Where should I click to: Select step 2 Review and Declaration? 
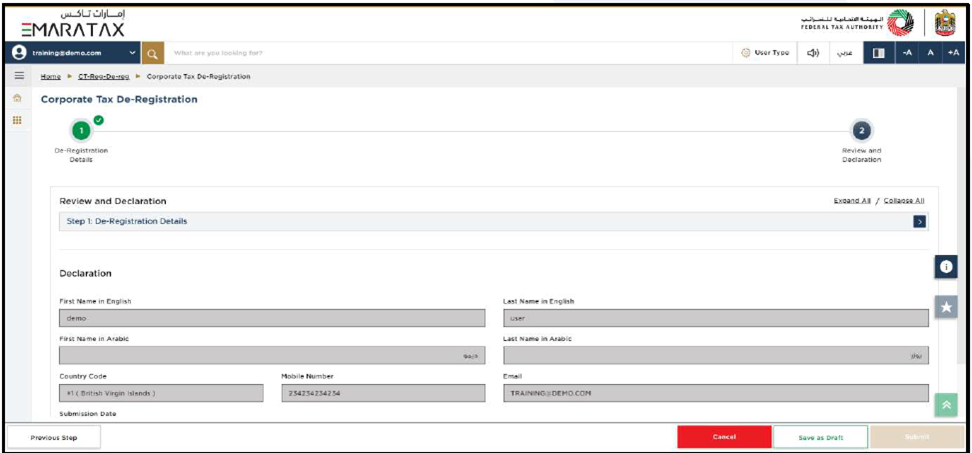point(861,131)
